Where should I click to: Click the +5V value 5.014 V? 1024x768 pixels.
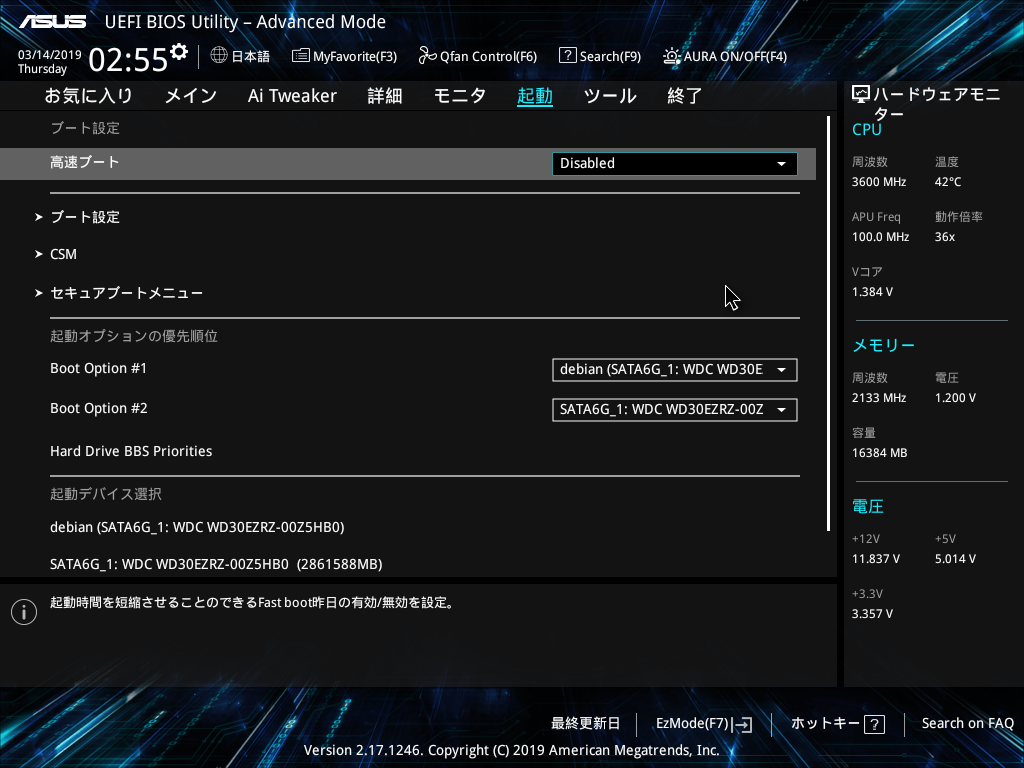tap(955, 559)
